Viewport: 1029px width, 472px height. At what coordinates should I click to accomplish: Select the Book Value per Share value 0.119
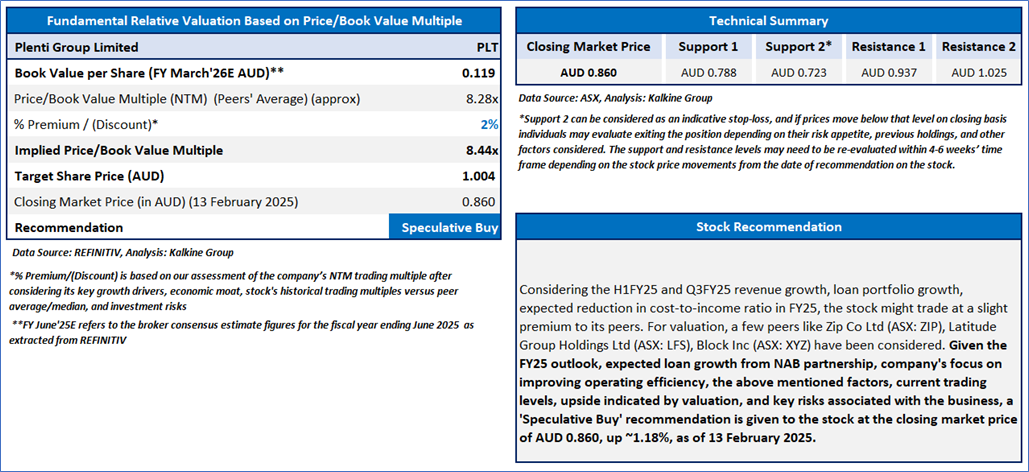click(x=480, y=73)
